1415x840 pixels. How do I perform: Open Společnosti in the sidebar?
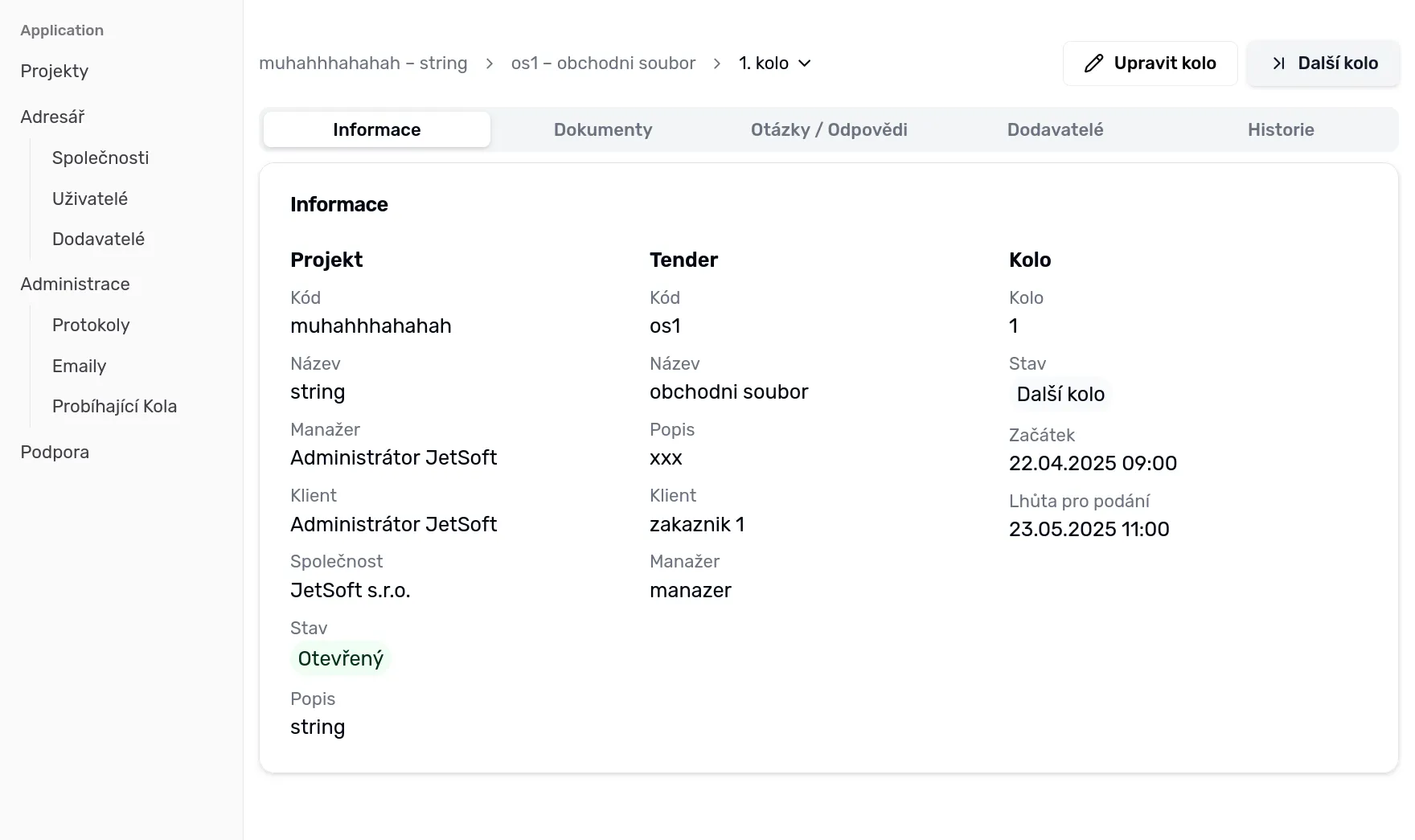coord(100,158)
